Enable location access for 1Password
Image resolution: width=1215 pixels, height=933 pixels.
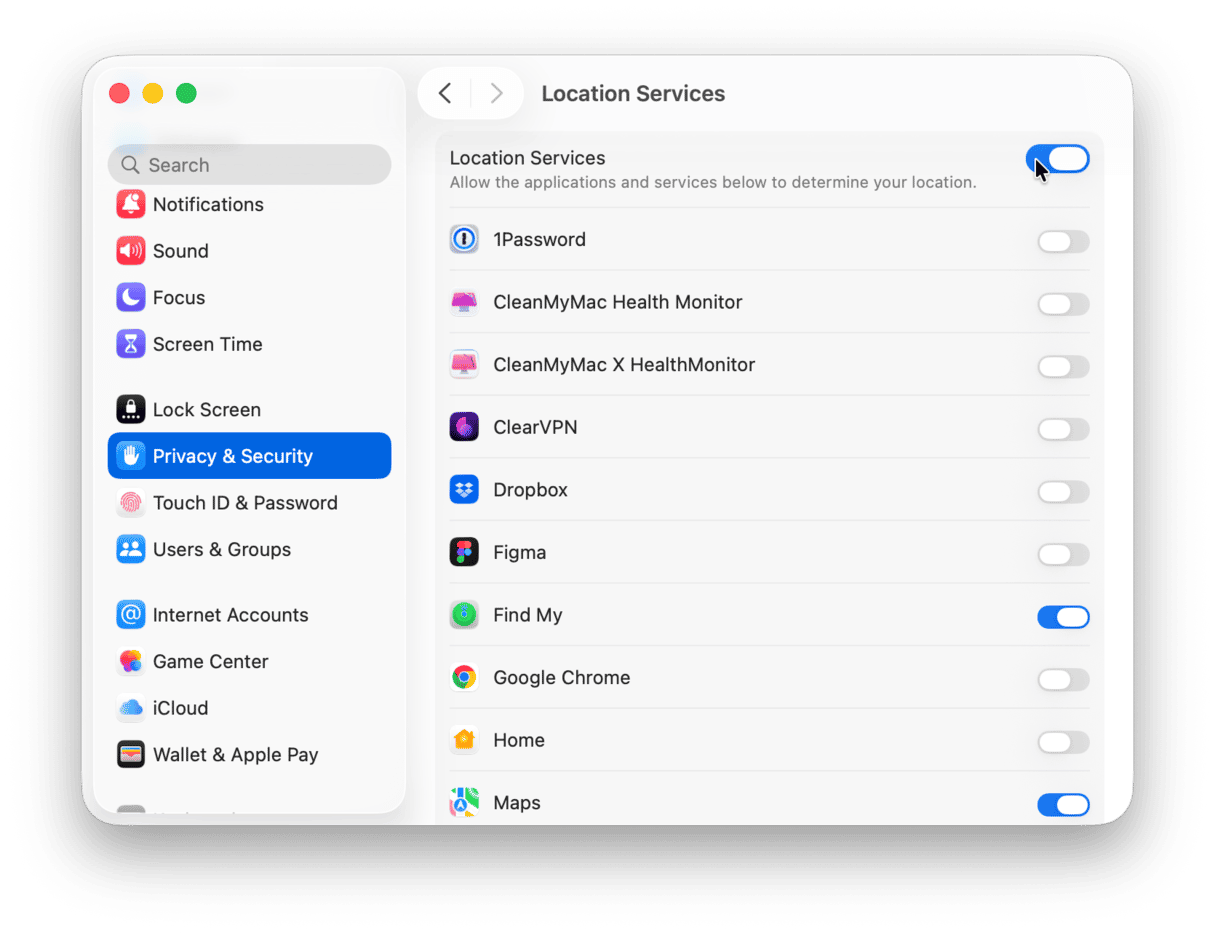(1063, 242)
